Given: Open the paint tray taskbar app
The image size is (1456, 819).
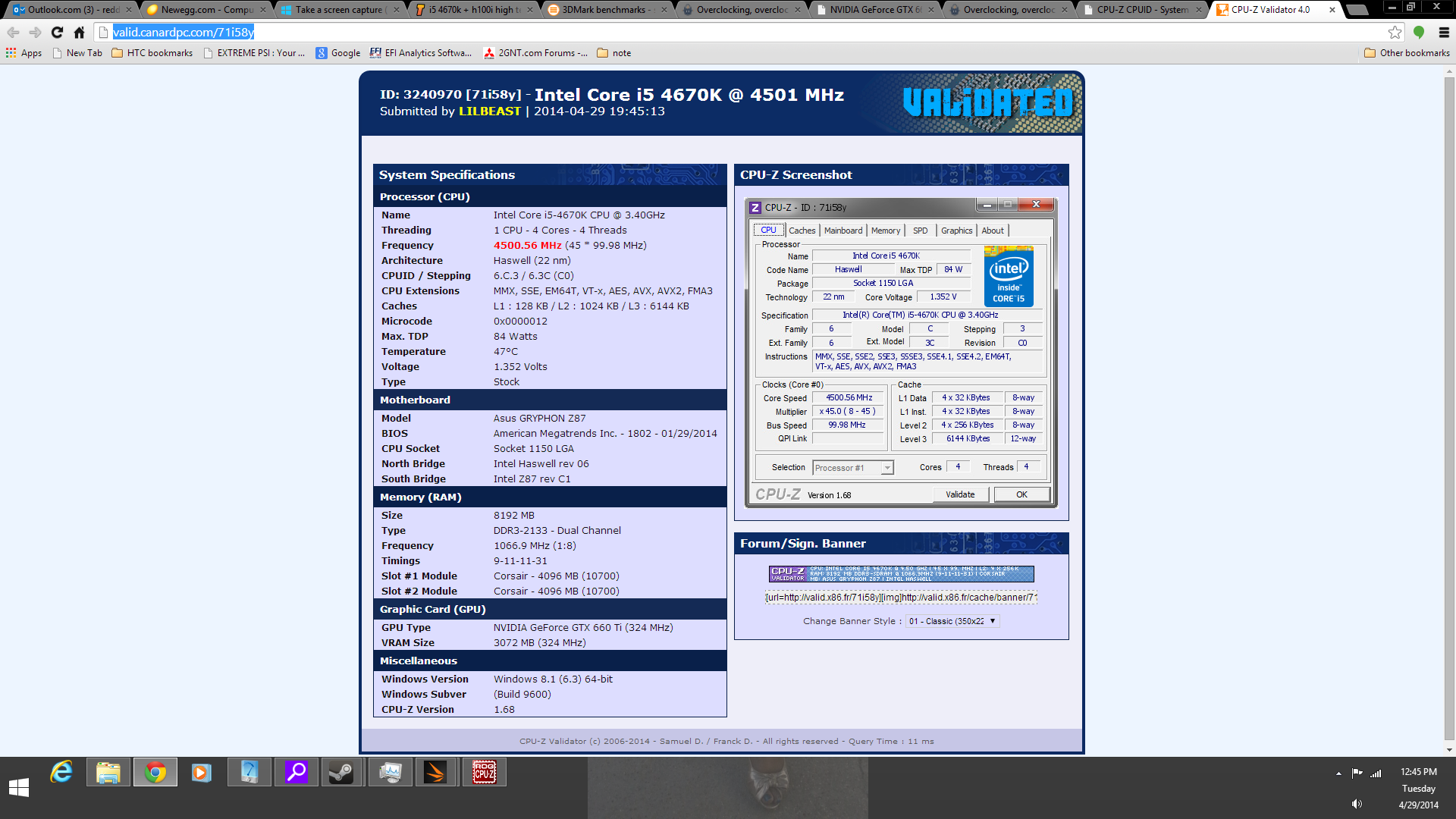Looking at the screenshot, I should point(390,773).
